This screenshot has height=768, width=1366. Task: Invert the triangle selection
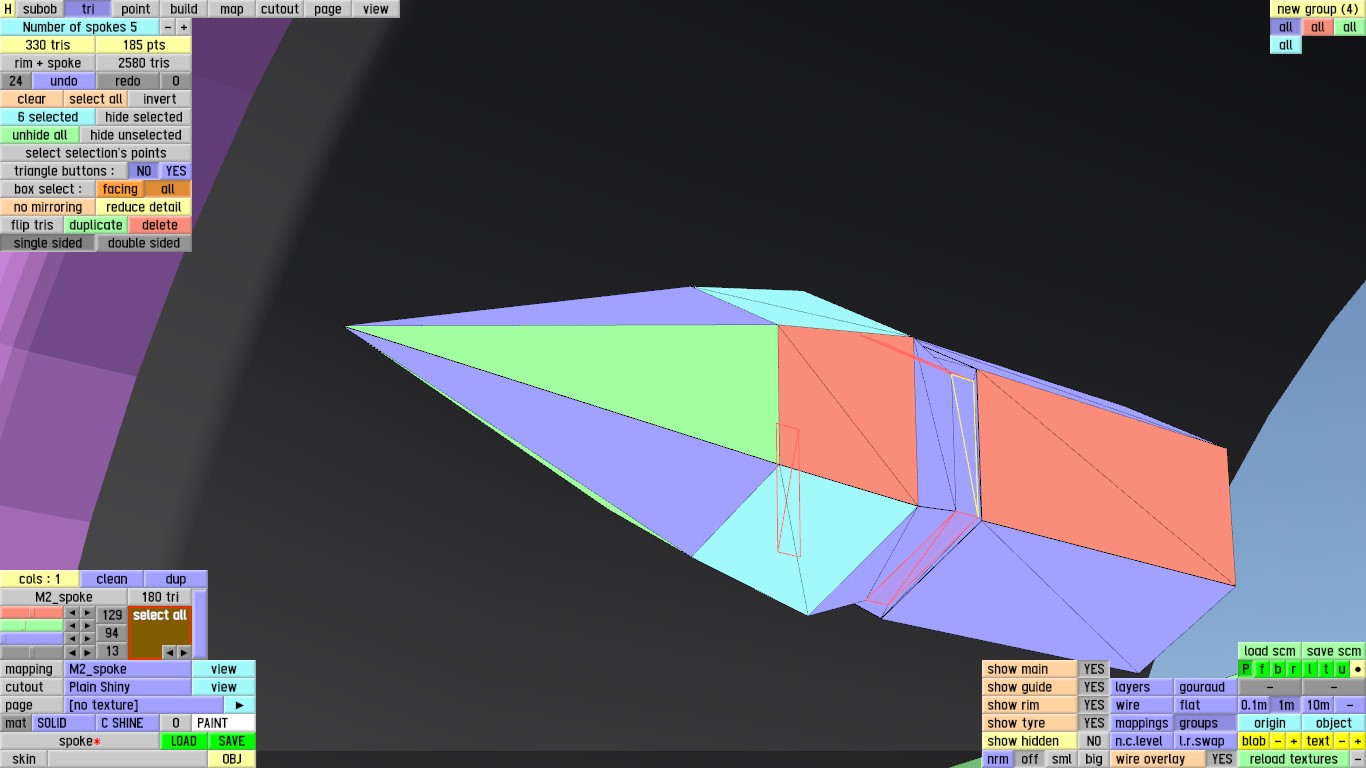pos(160,99)
